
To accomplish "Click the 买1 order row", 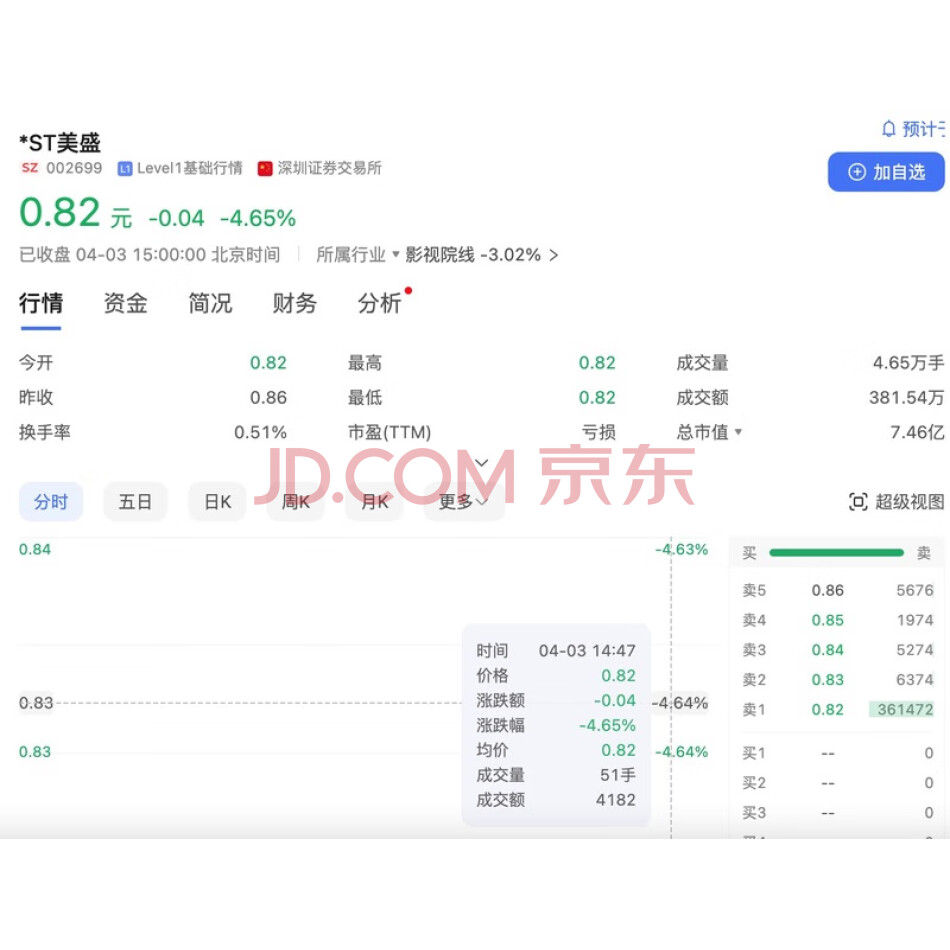I will [x=837, y=753].
